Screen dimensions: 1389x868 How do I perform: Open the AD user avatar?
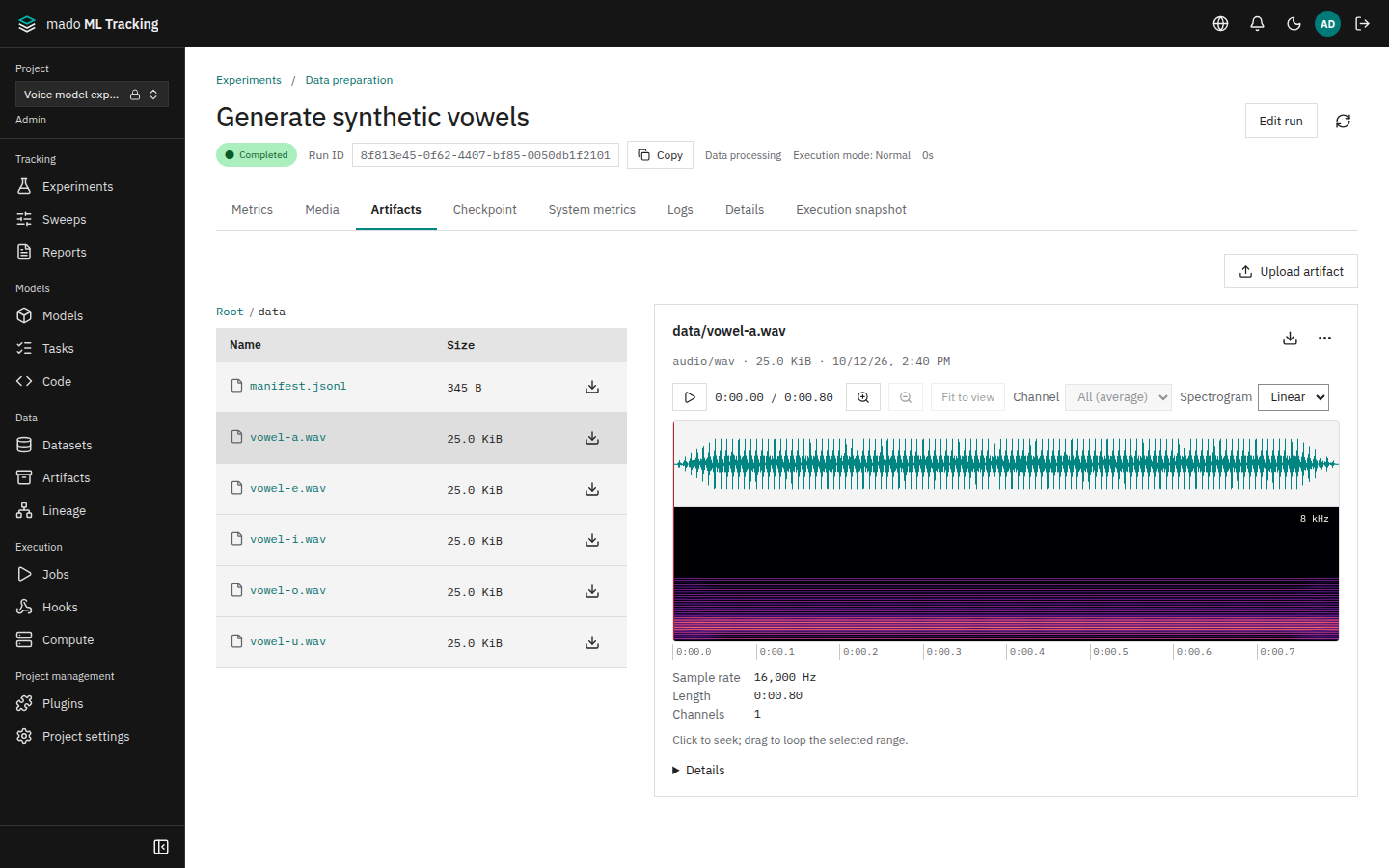1327,24
